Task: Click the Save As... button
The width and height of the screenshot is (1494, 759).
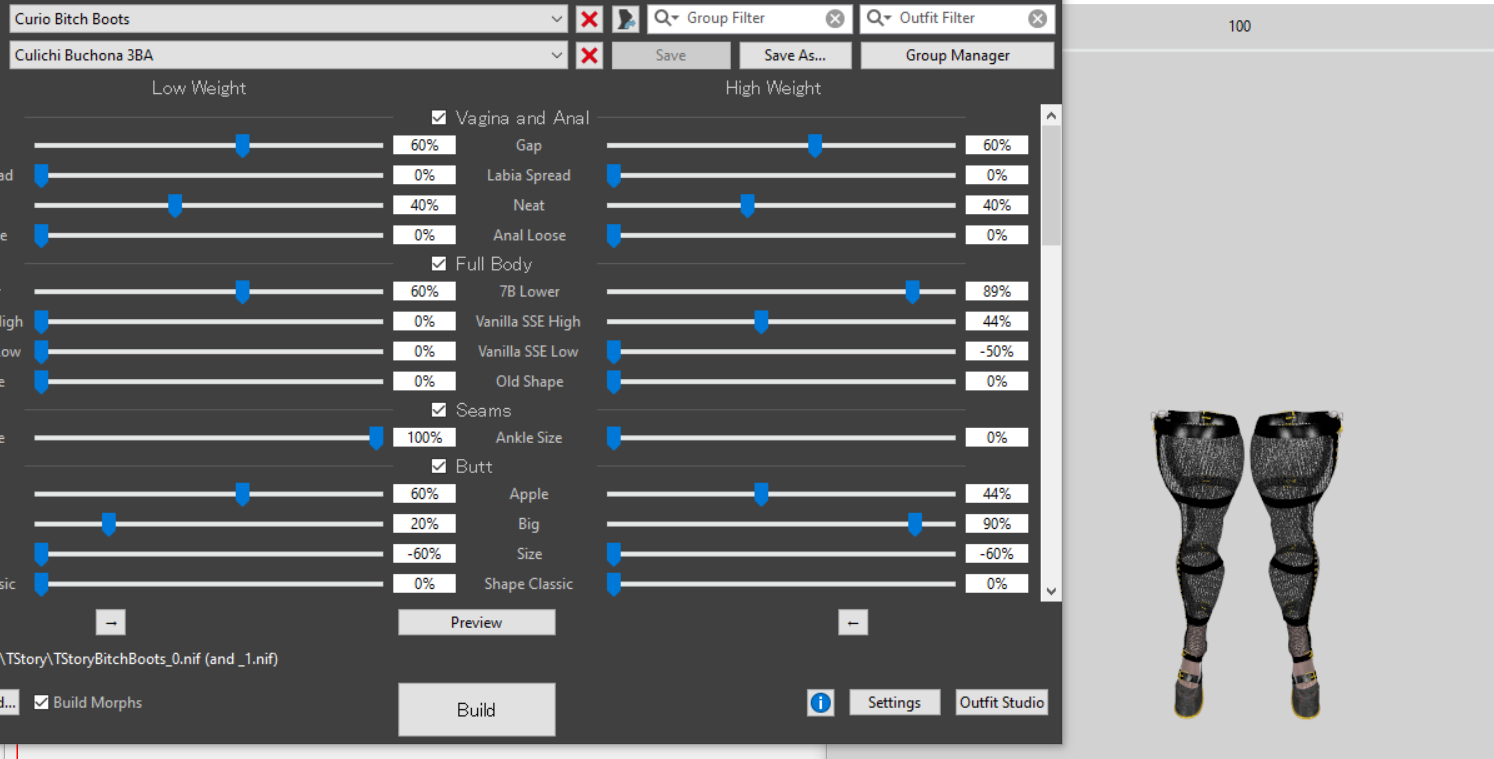Action: click(x=795, y=55)
